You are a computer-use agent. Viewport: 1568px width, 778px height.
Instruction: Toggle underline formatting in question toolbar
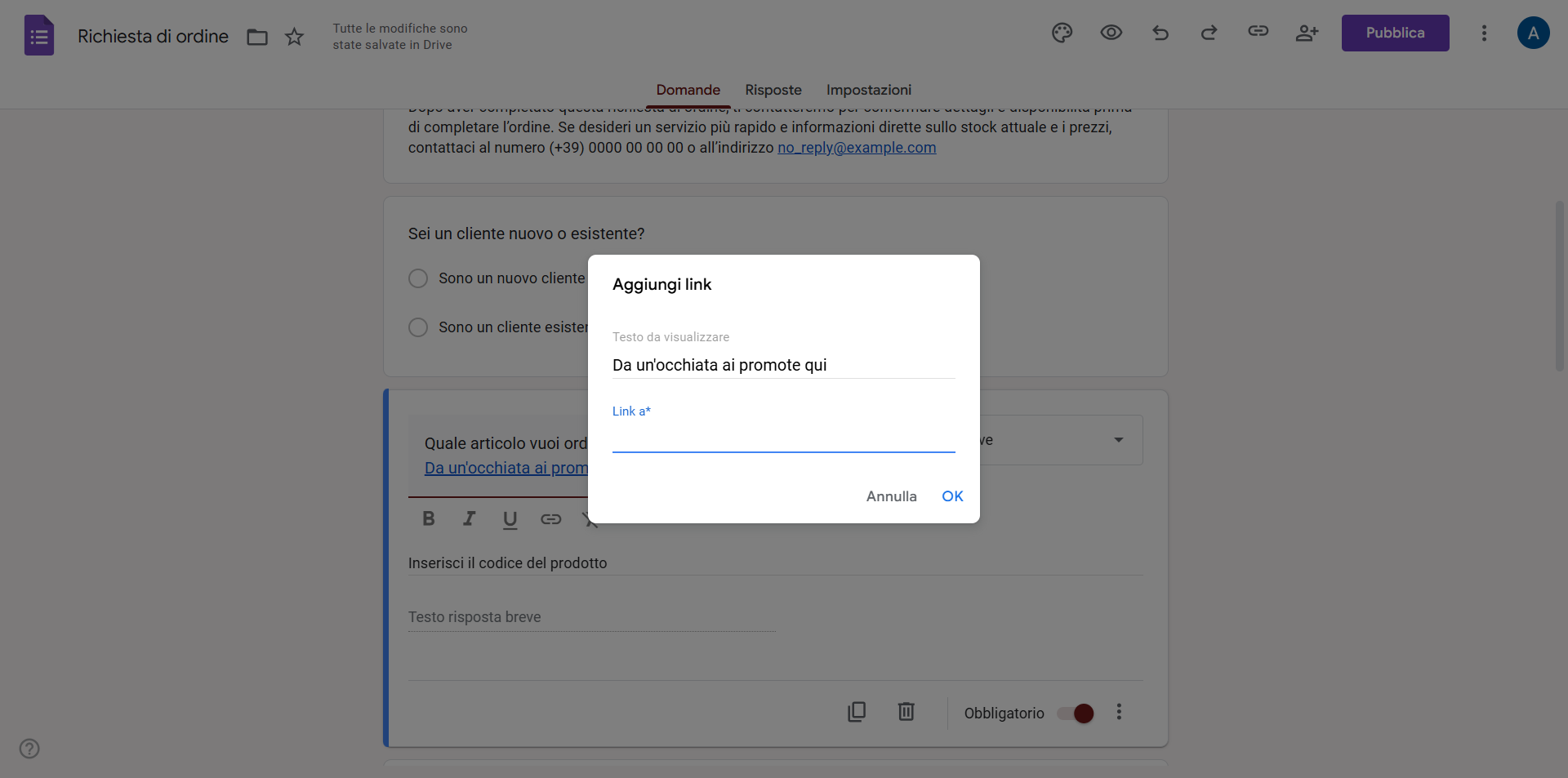pyautogui.click(x=510, y=520)
